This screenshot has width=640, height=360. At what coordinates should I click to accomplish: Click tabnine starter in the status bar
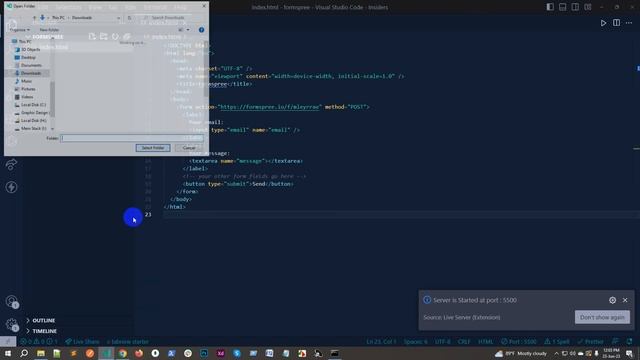(x=128, y=342)
